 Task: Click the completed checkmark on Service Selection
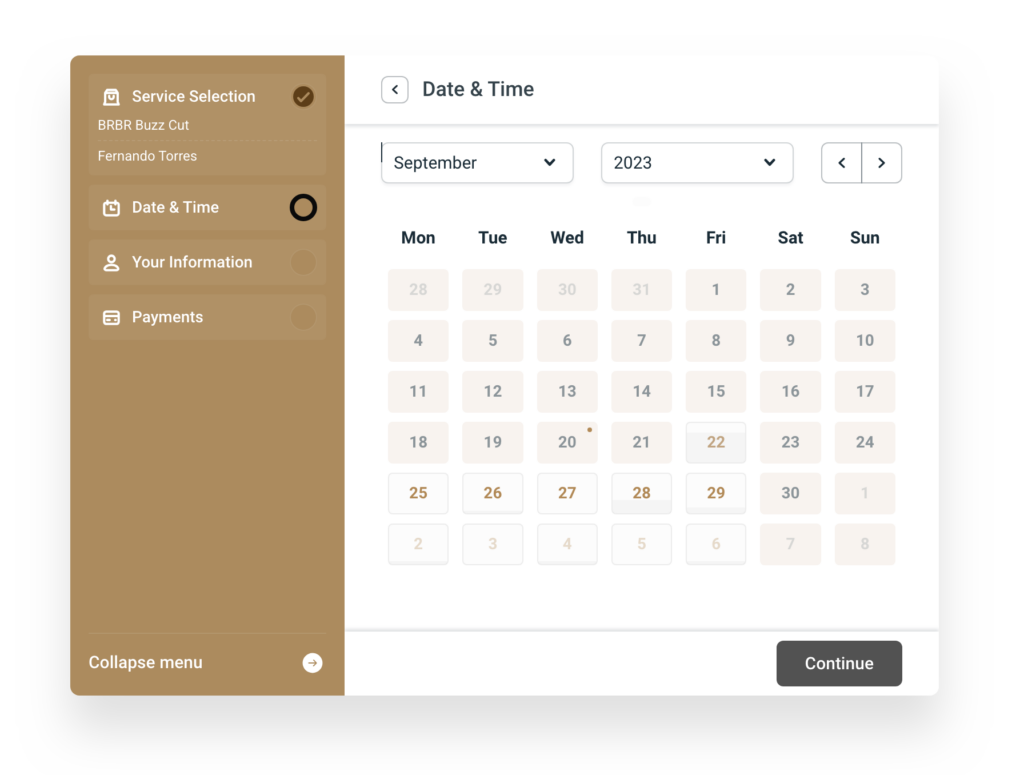tap(303, 97)
